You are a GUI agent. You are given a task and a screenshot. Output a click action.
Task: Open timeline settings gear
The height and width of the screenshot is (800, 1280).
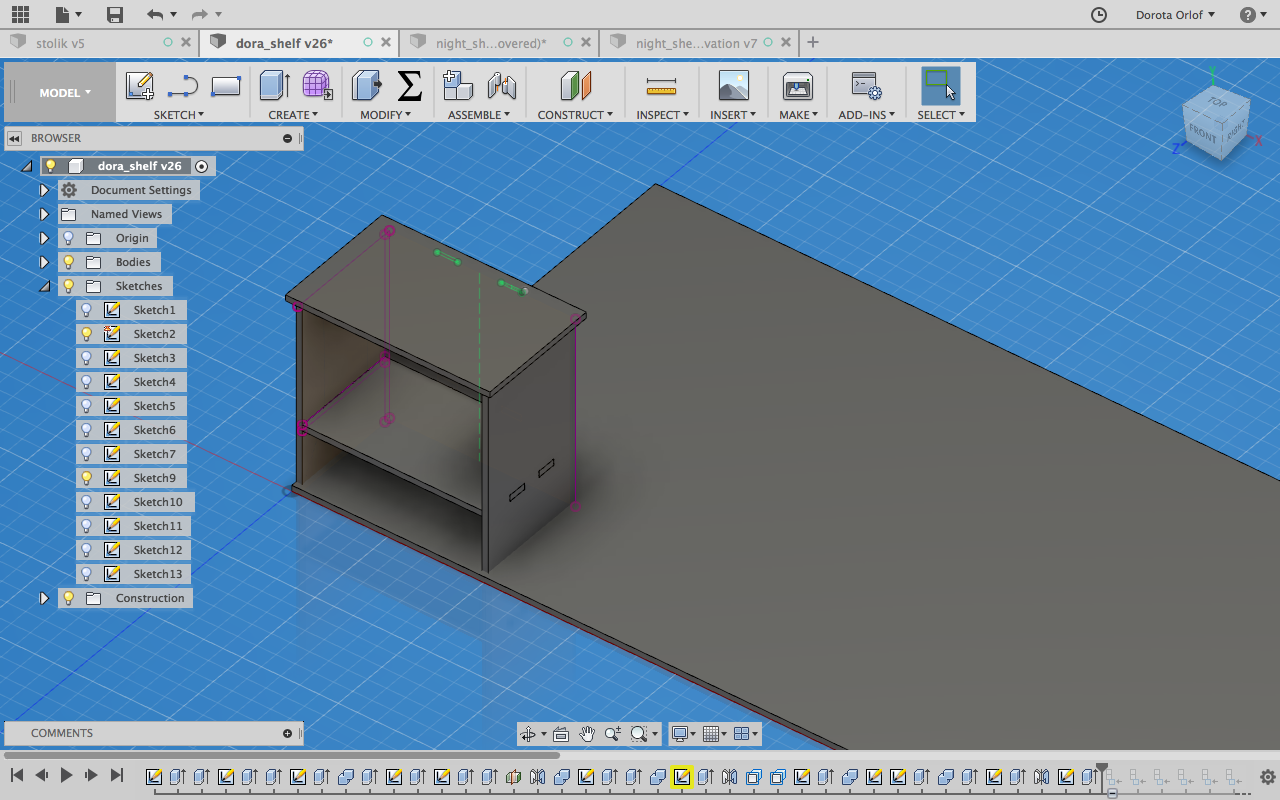point(1267,776)
